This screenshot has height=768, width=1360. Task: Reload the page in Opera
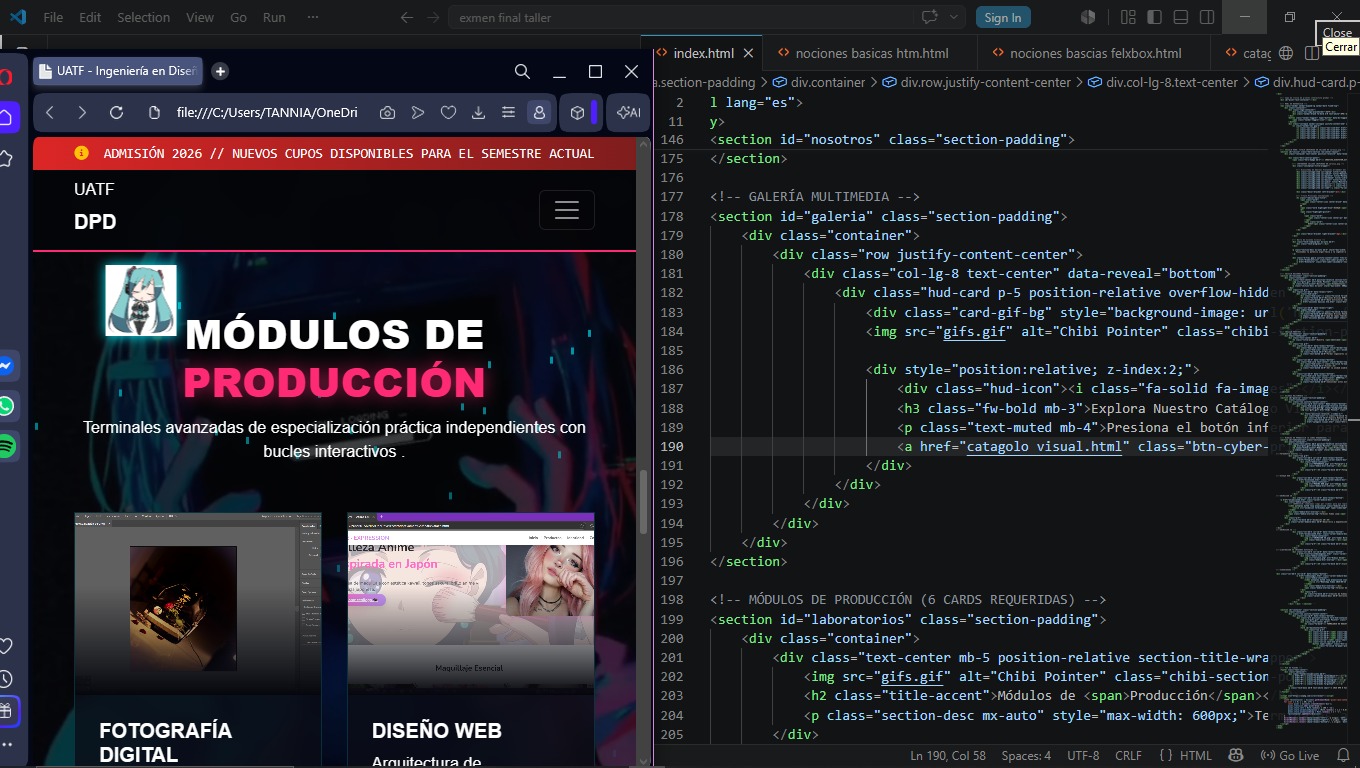[116, 113]
